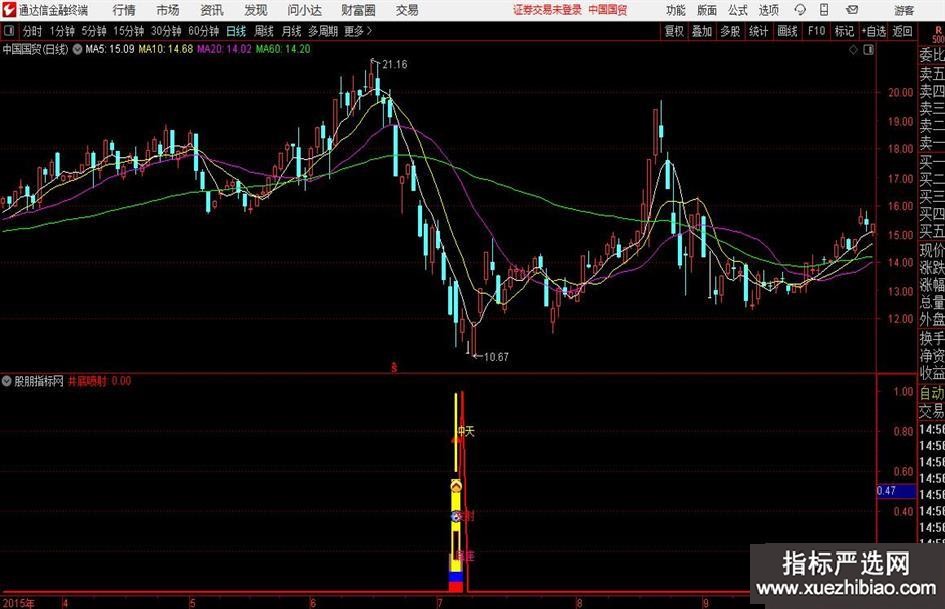Screen dimensions: 945x609
Task: Click the 多股 multi-stock button
Action: (730, 31)
